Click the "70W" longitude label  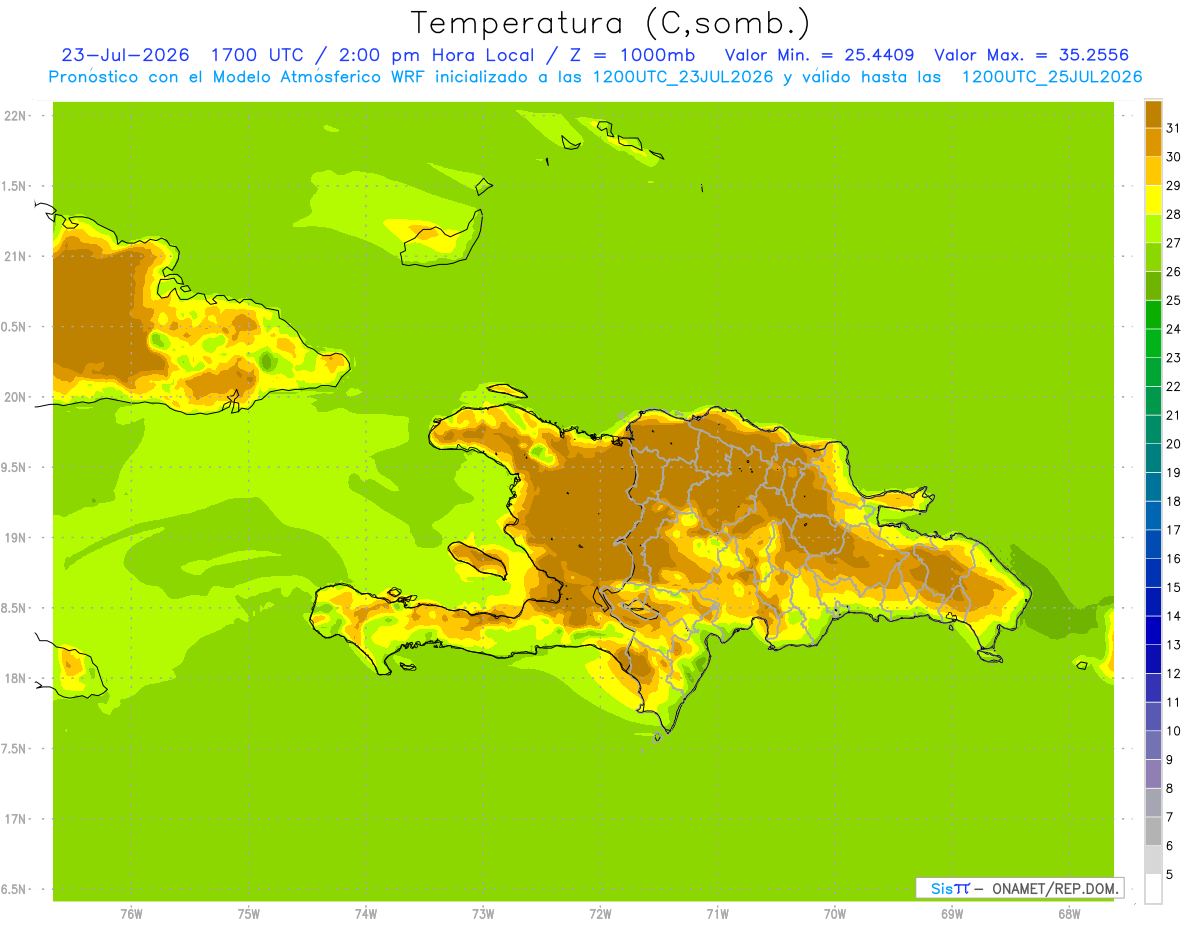coord(835,914)
